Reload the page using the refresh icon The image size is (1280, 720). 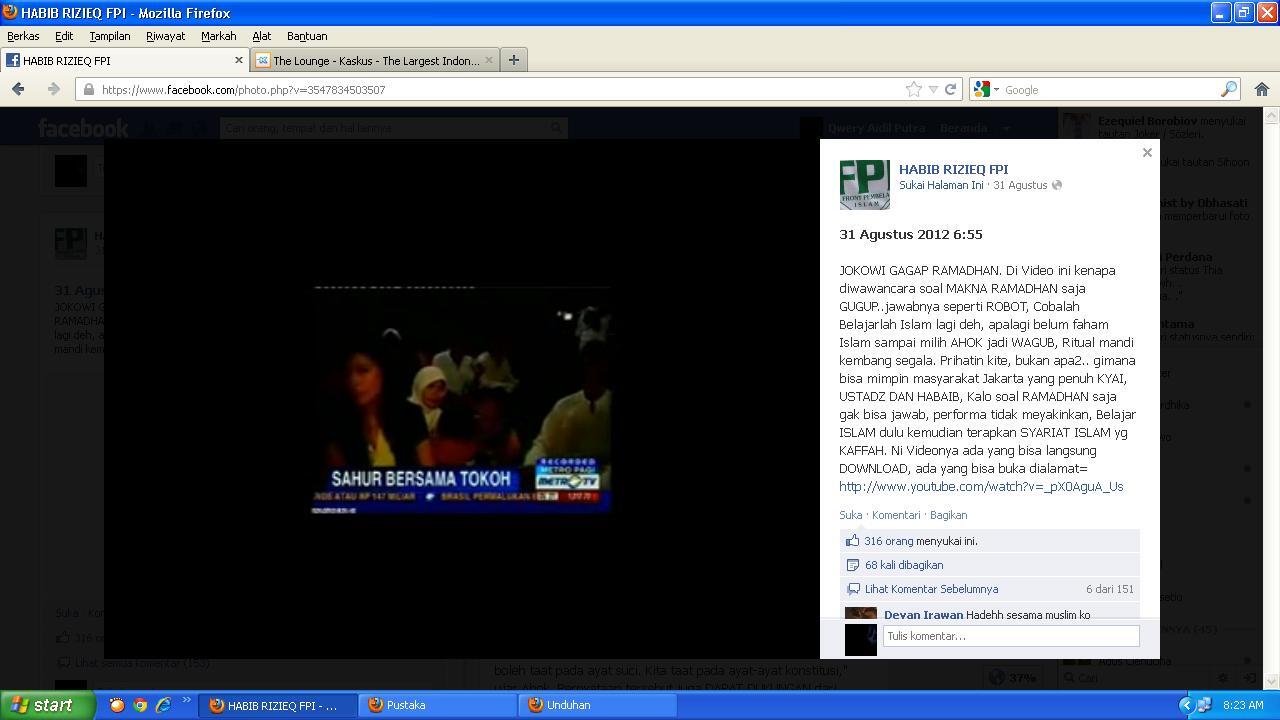click(x=951, y=89)
